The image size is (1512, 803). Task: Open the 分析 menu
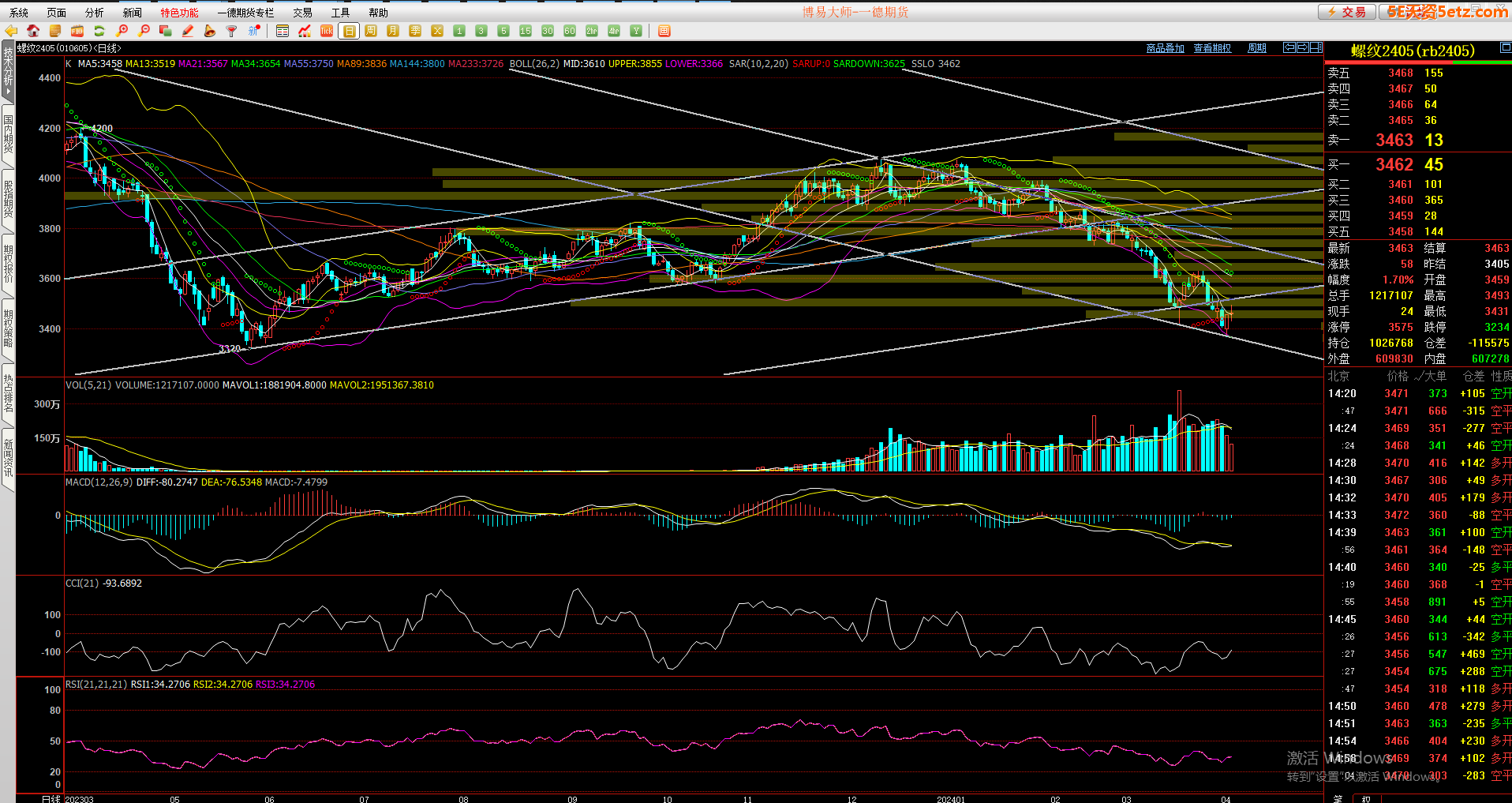click(x=94, y=13)
